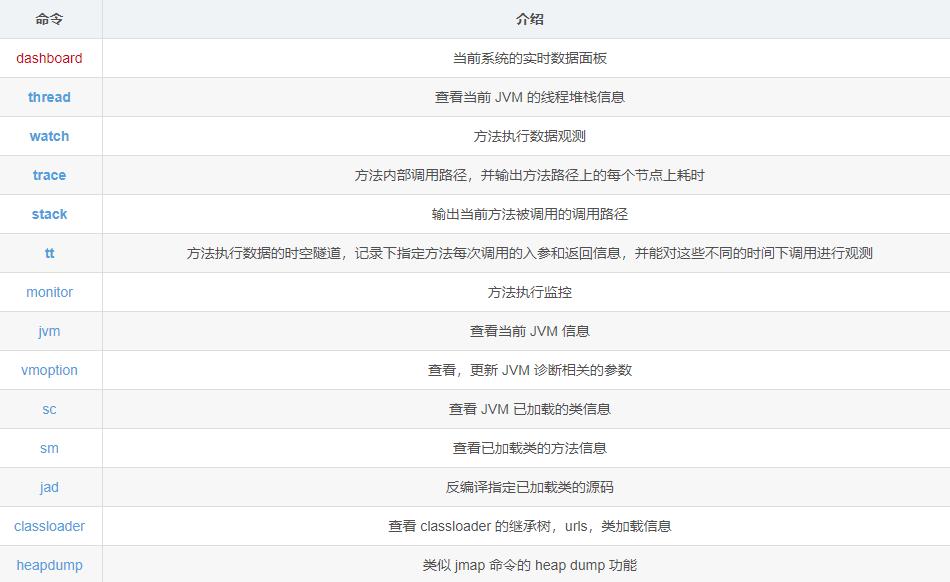The width and height of the screenshot is (950, 582).
Task: Open the sm command page
Action: coord(49,448)
